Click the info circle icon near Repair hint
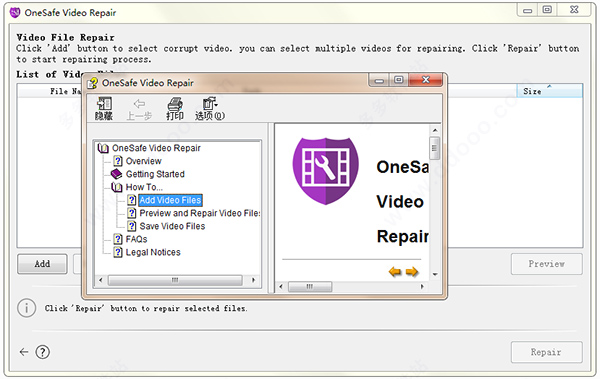Viewport: 600px width, 379px height. click(26, 308)
